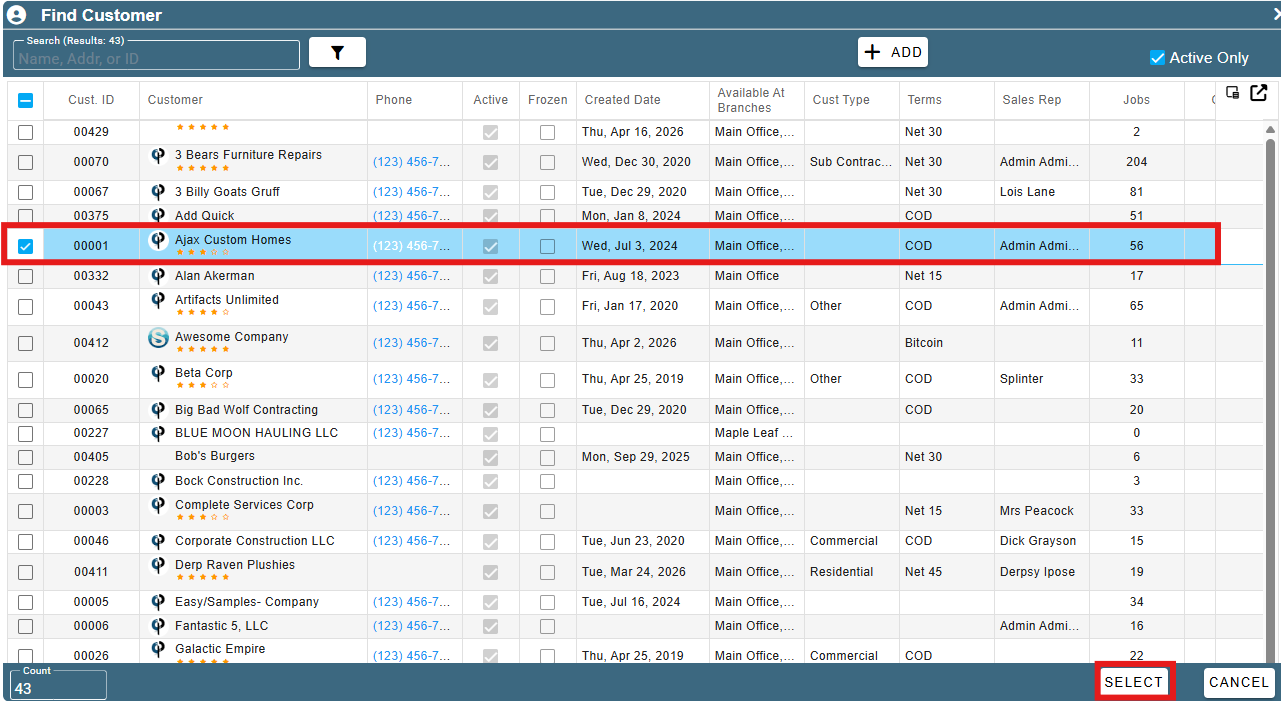1281x701 pixels.
Task: Tick the Frozen checkbox for Beta Corp
Action: pyautogui.click(x=547, y=380)
